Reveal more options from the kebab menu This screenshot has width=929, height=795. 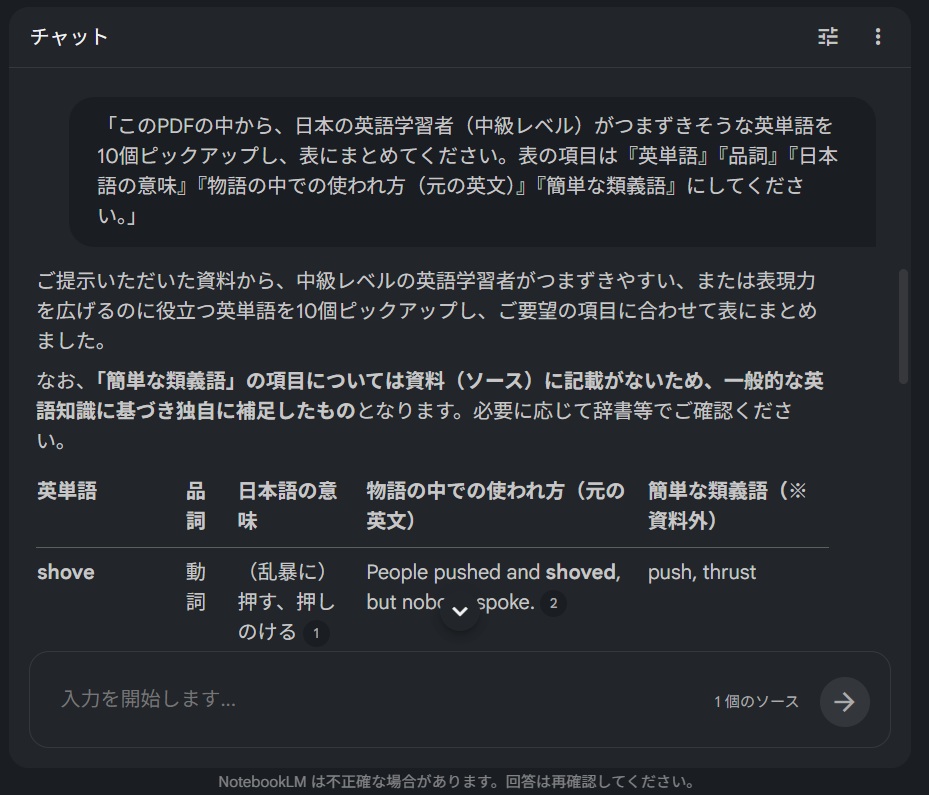(877, 37)
